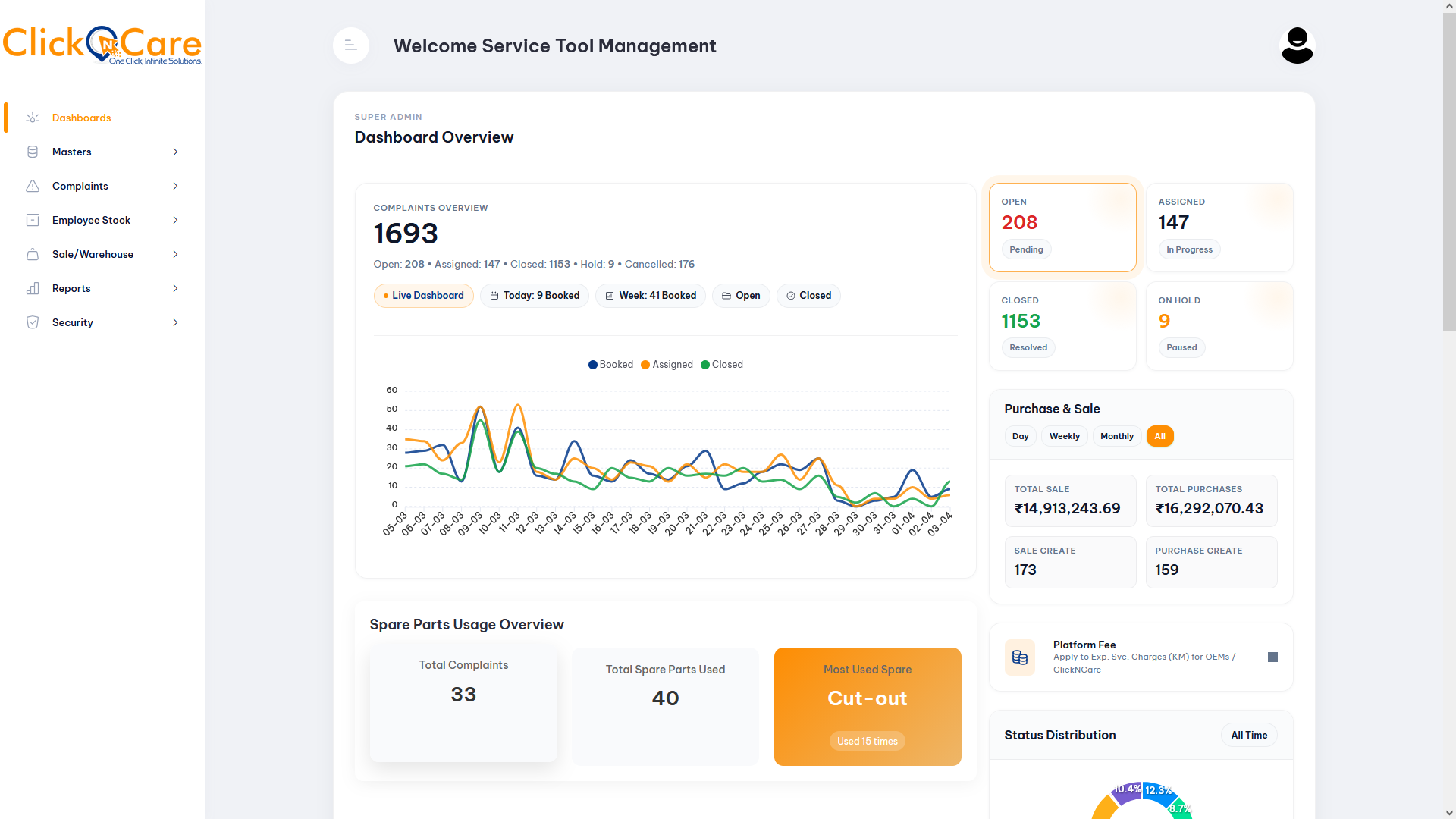
Task: Click the Open complaints filter chip
Action: pos(741,296)
